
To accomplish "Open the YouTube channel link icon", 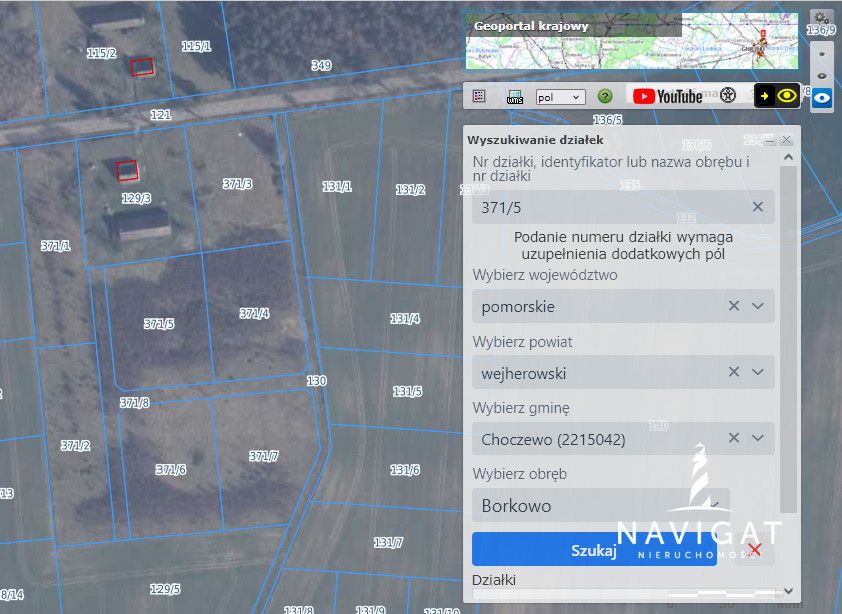I will coord(667,96).
